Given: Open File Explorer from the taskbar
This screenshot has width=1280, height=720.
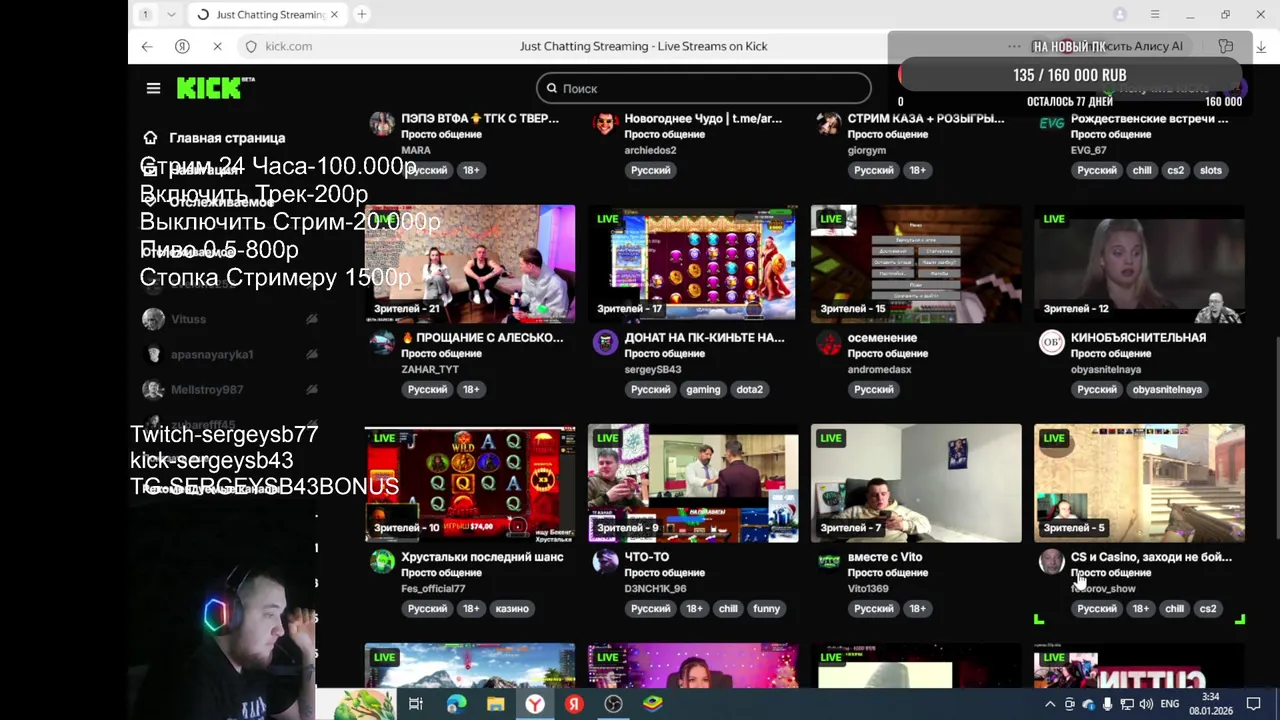Looking at the screenshot, I should (x=495, y=704).
